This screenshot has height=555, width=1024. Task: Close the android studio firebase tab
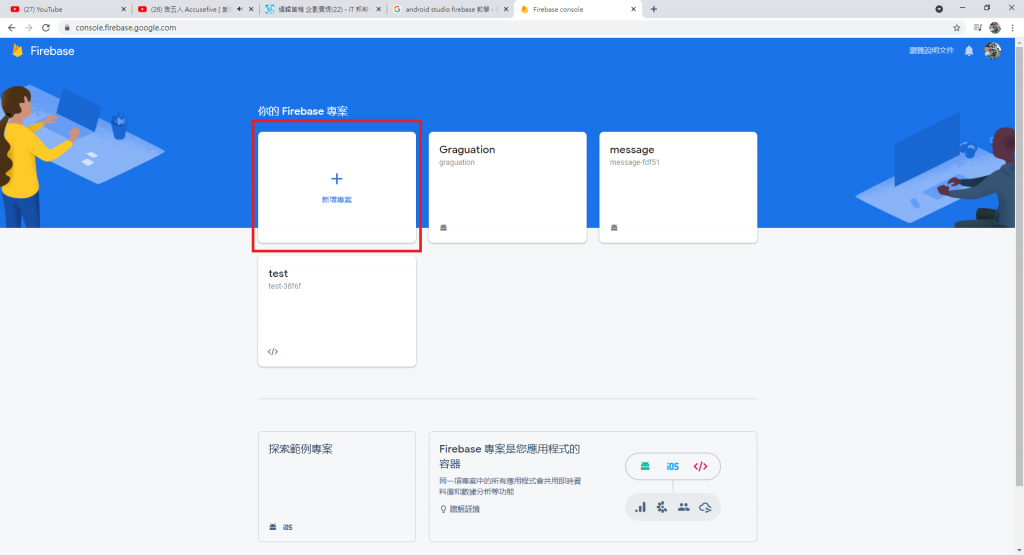[506, 9]
